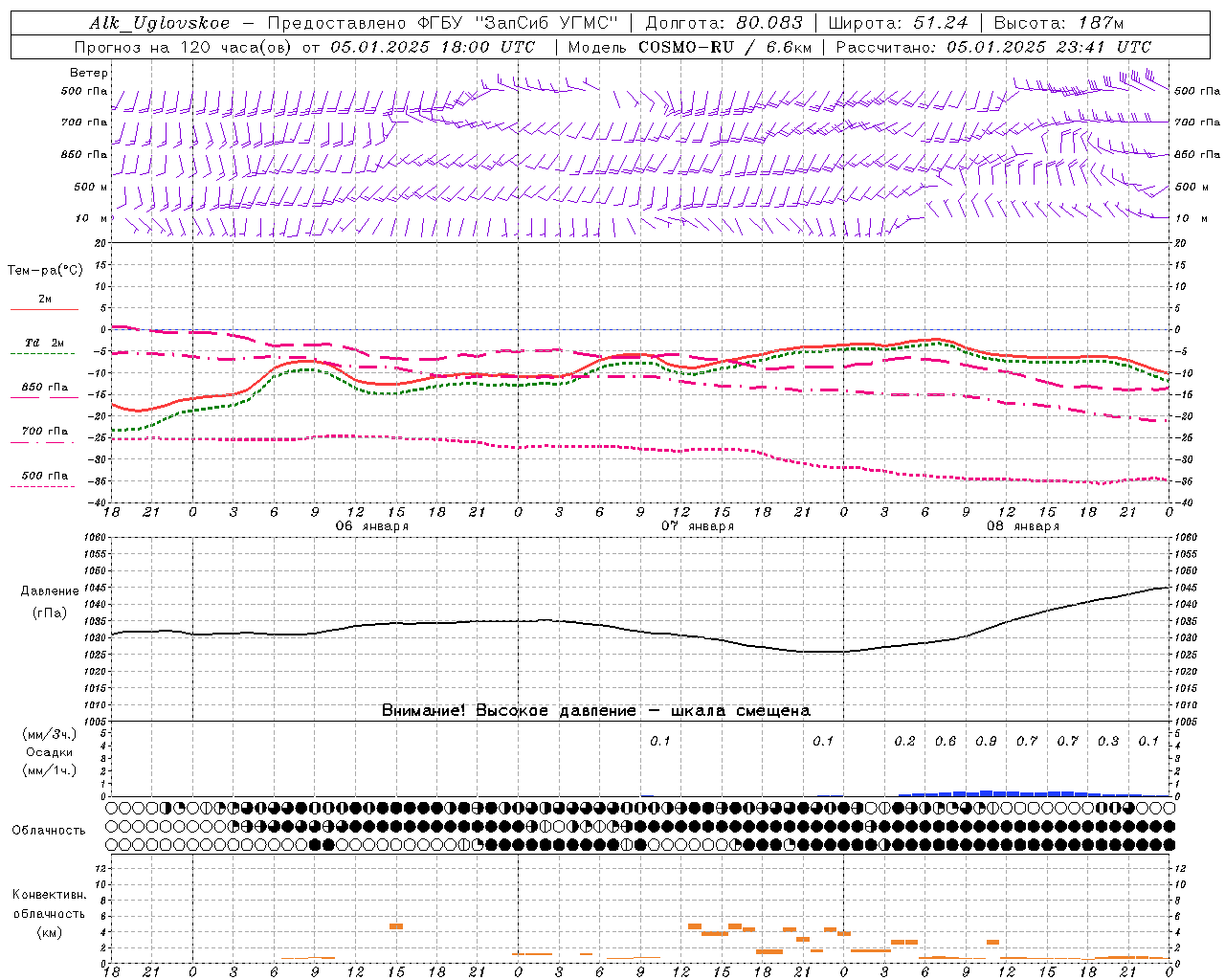Select the dash-dot 700 гПа temperature legend line
Screen dimensions: 1225x980
tap(44, 442)
